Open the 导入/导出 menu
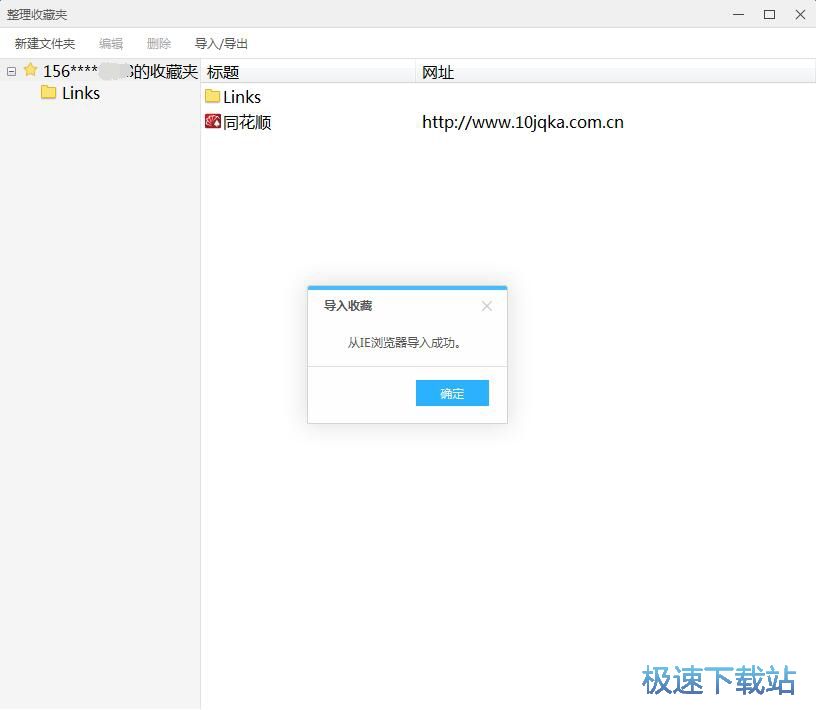Image resolution: width=816 pixels, height=710 pixels. (221, 44)
